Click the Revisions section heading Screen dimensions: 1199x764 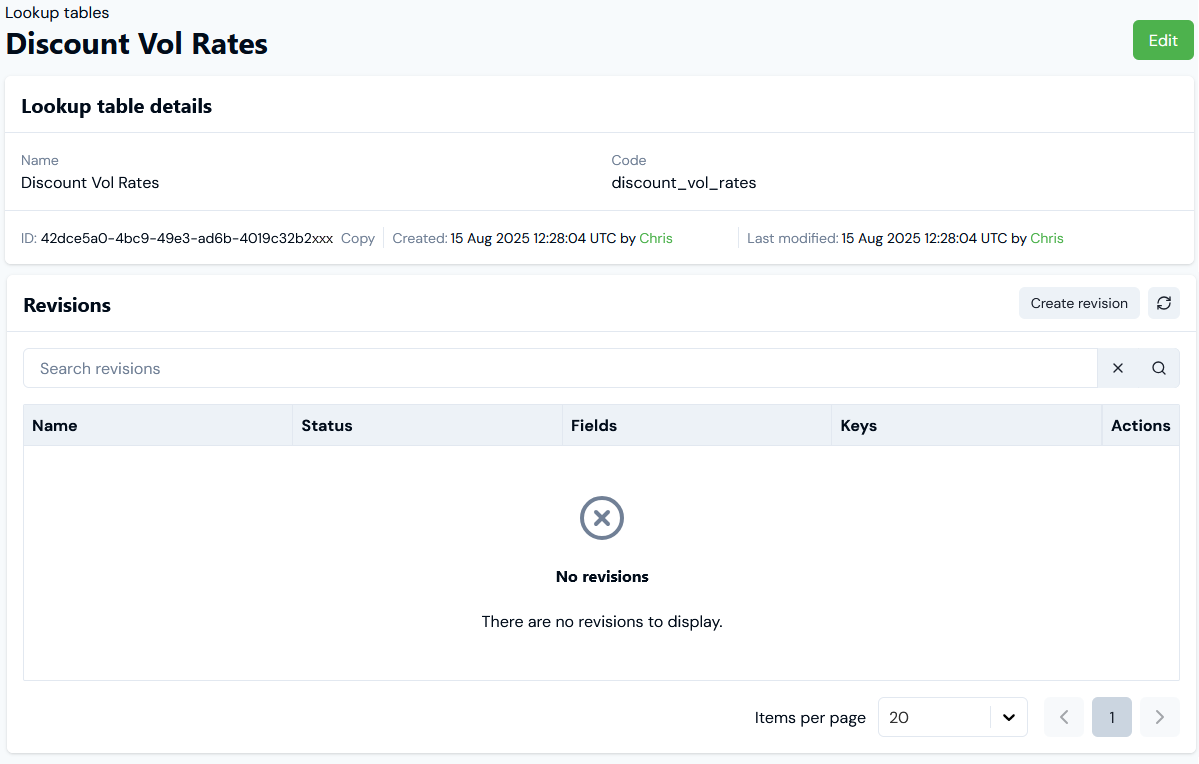coord(67,305)
